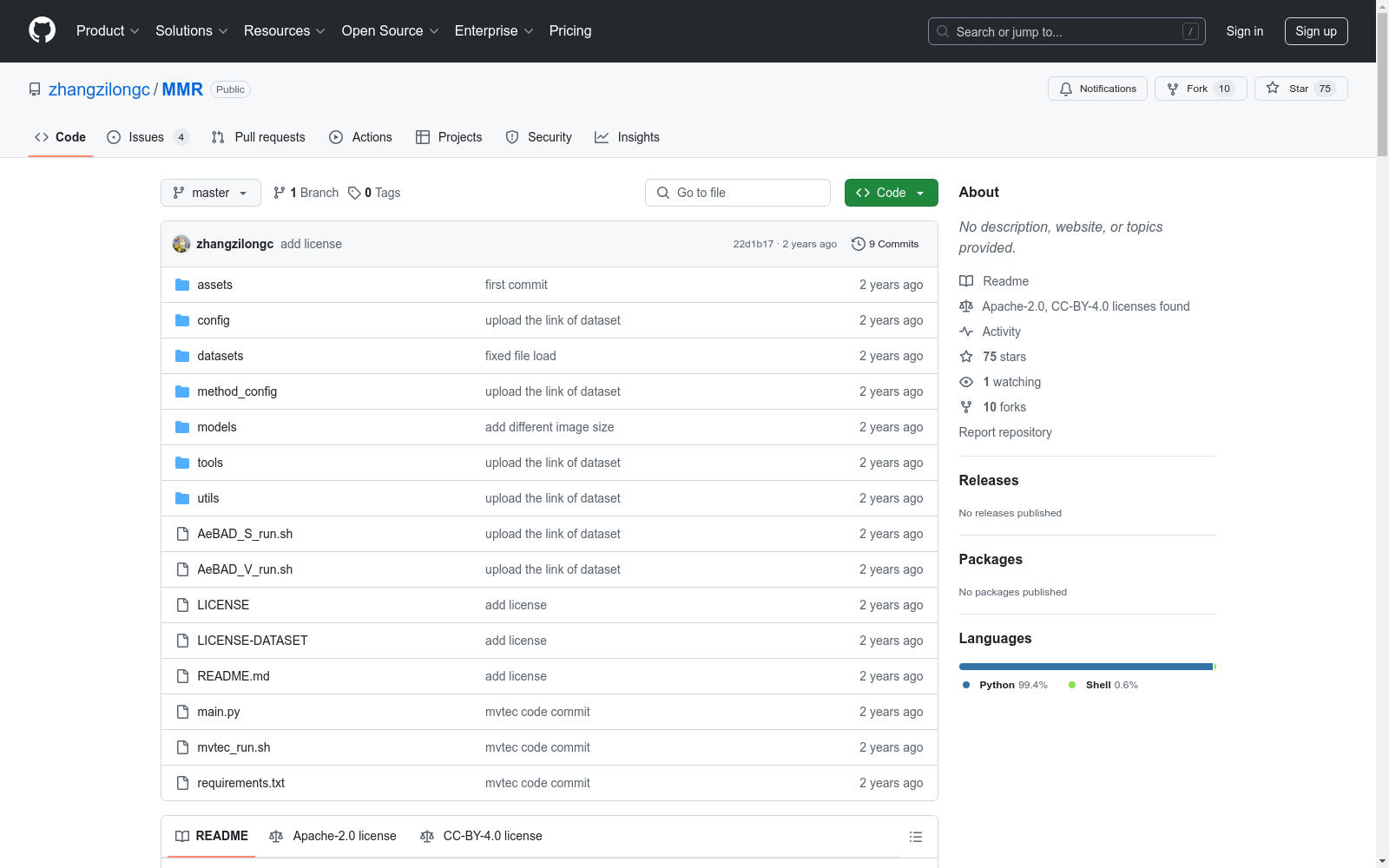This screenshot has width=1389, height=868.
Task: Click the Sign up button
Action: (x=1316, y=31)
